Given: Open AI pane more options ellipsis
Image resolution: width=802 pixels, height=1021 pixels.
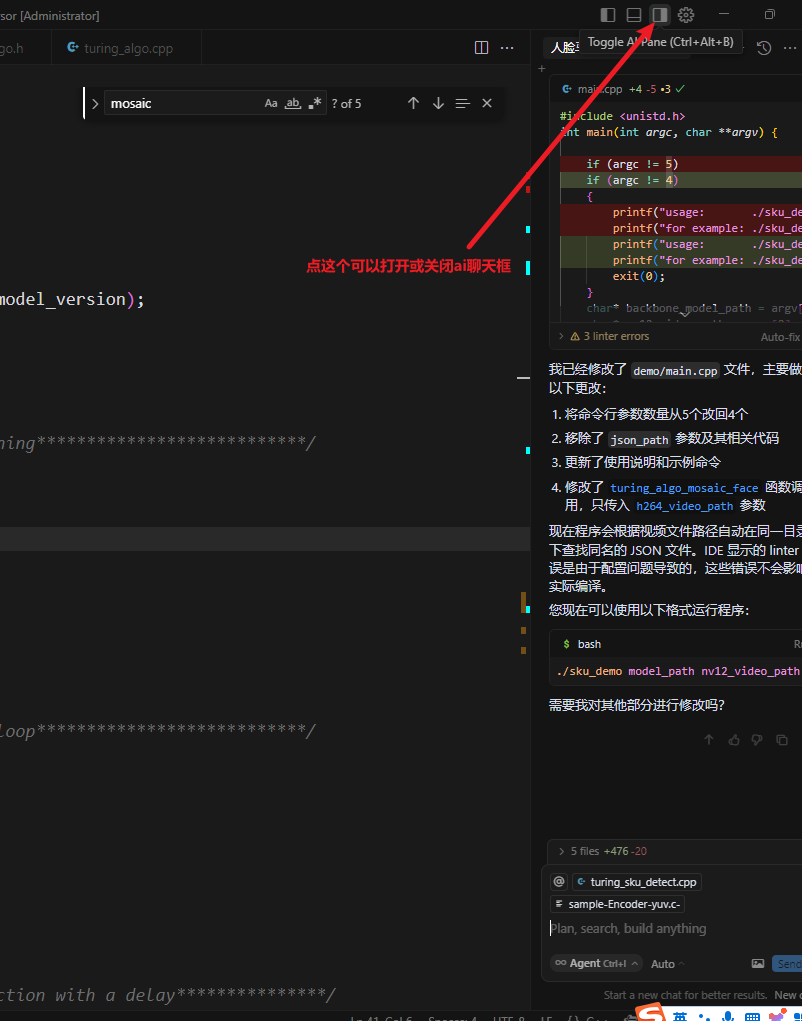Looking at the screenshot, I should [790, 48].
